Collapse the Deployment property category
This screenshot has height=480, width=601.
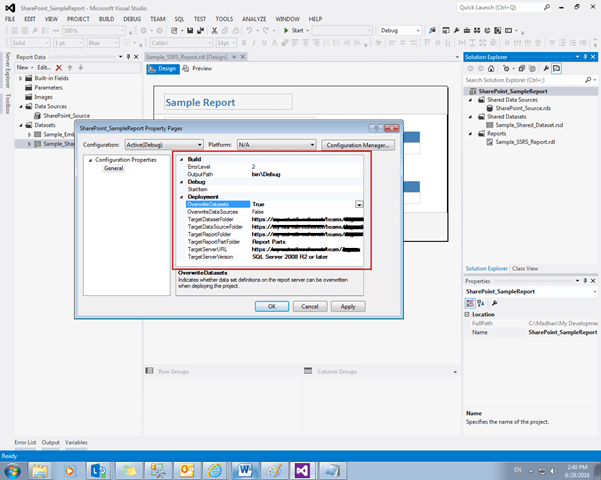point(181,197)
